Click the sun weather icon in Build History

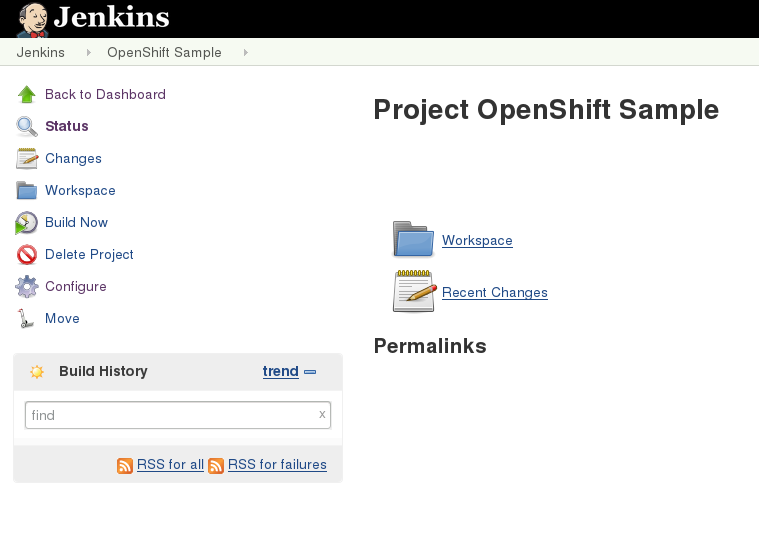tap(37, 372)
